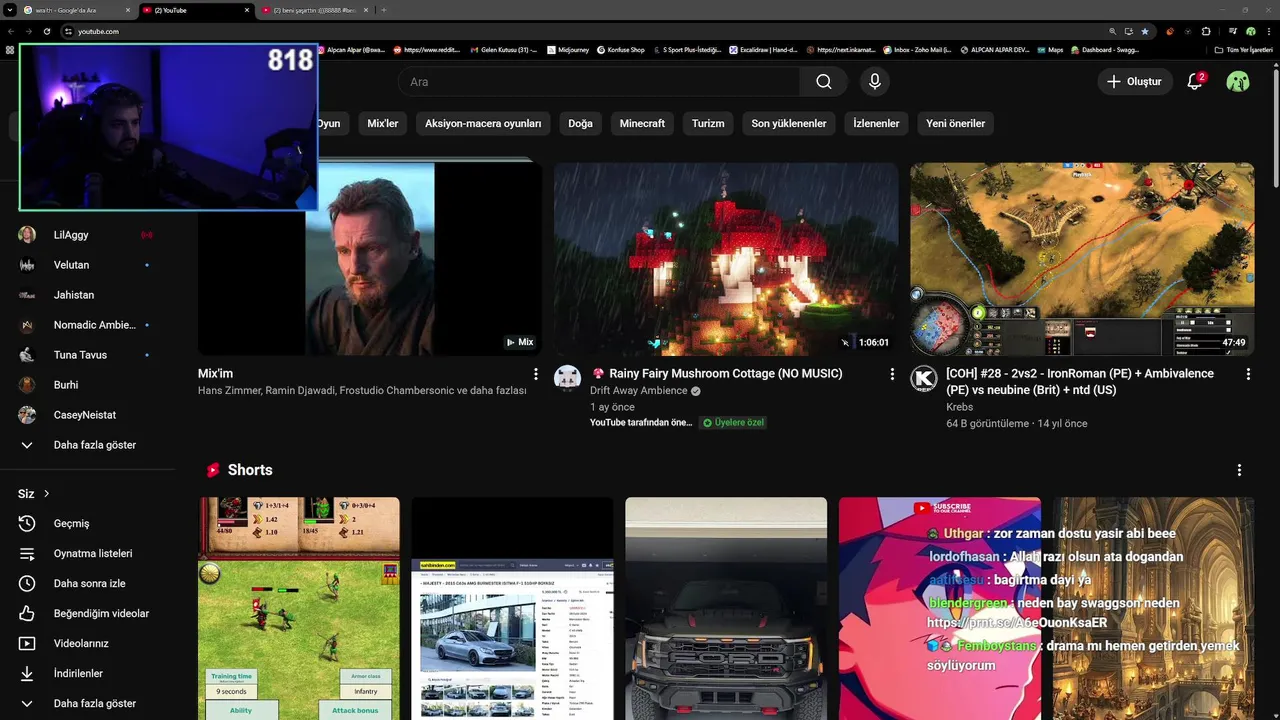This screenshot has height=720, width=1280.
Task: Focus the YouTube Ara search field
Action: tap(598, 82)
